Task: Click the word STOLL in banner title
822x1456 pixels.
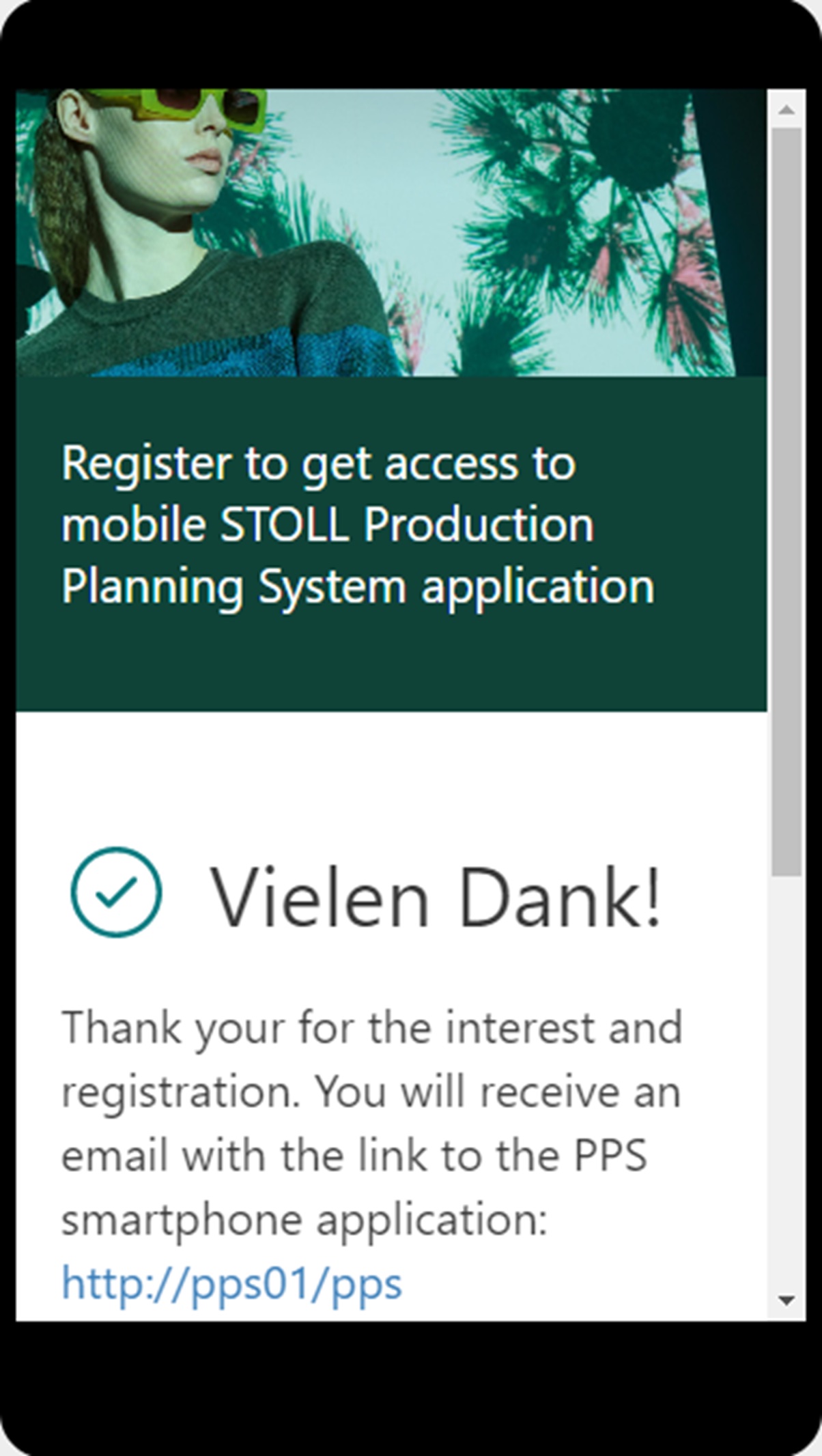Action: pos(283,525)
